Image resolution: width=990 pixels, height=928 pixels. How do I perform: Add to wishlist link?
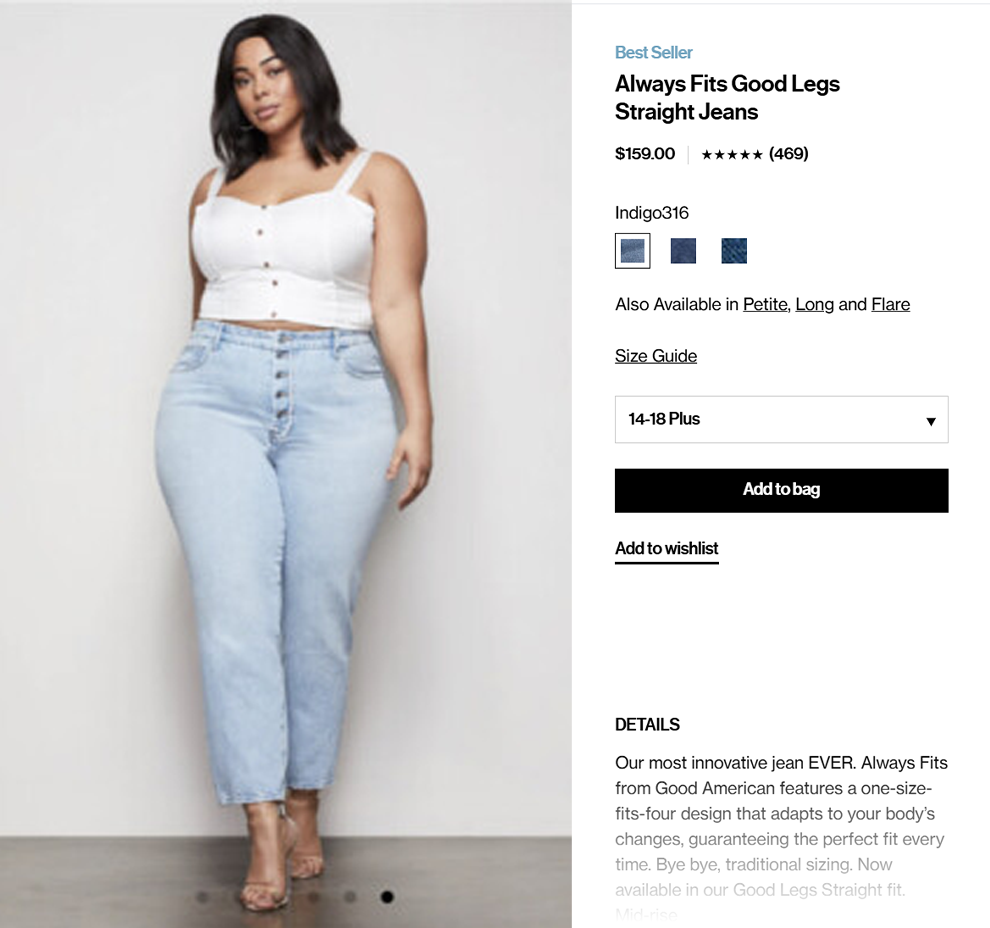click(667, 549)
